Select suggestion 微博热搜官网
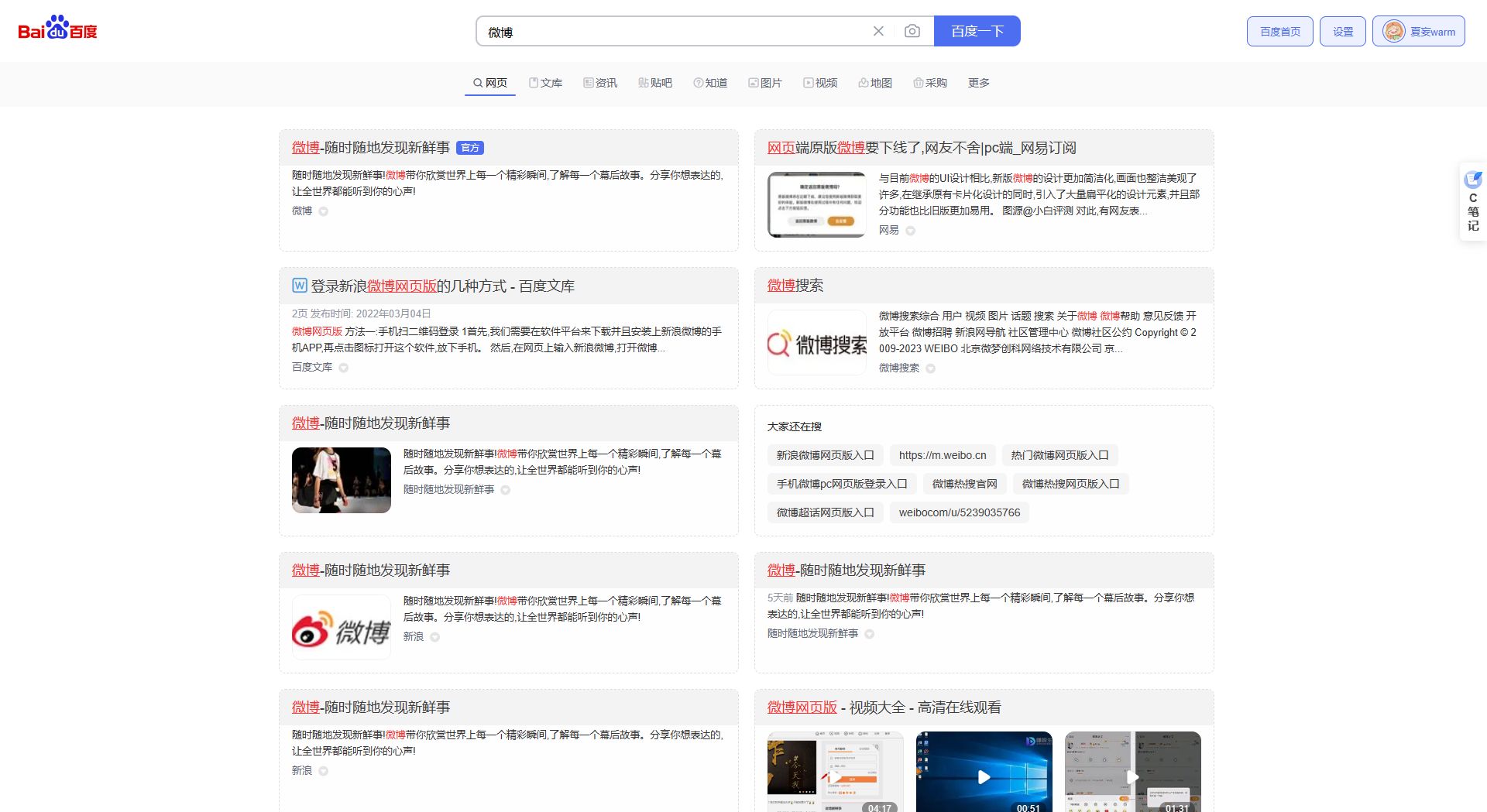 pyautogui.click(x=964, y=484)
